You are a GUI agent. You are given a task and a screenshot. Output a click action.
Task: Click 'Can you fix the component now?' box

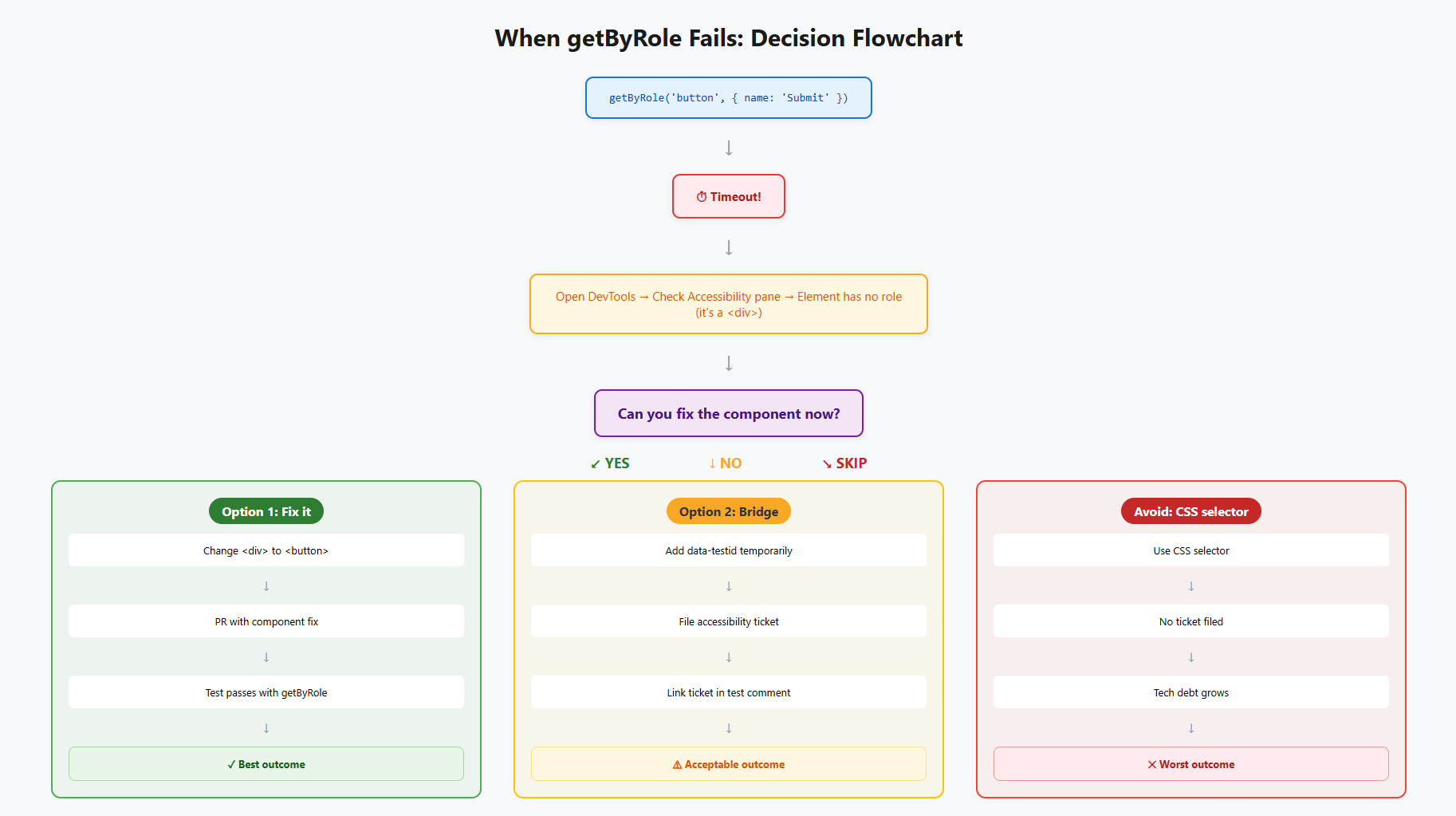[728, 413]
